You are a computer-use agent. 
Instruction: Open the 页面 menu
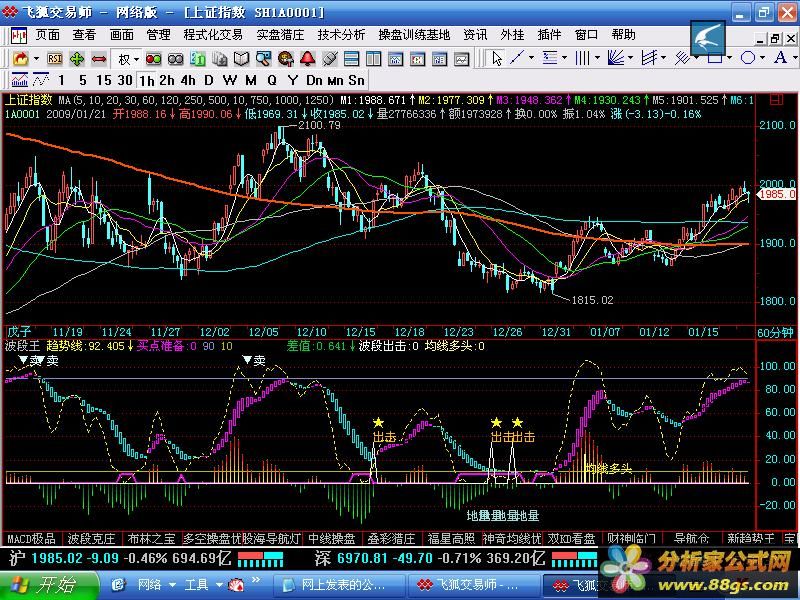(48, 35)
